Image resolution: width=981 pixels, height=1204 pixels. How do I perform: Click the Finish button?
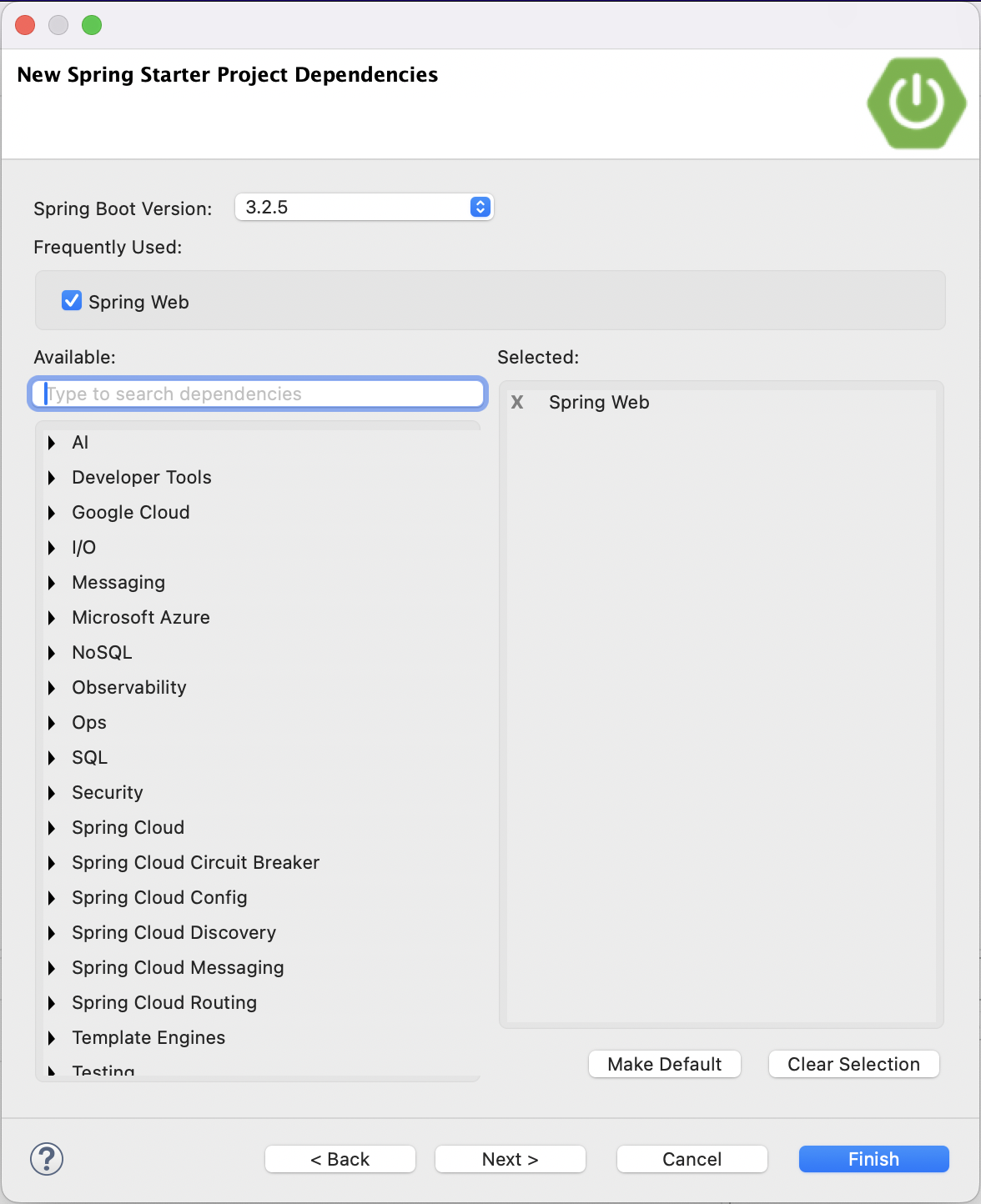point(873,1159)
